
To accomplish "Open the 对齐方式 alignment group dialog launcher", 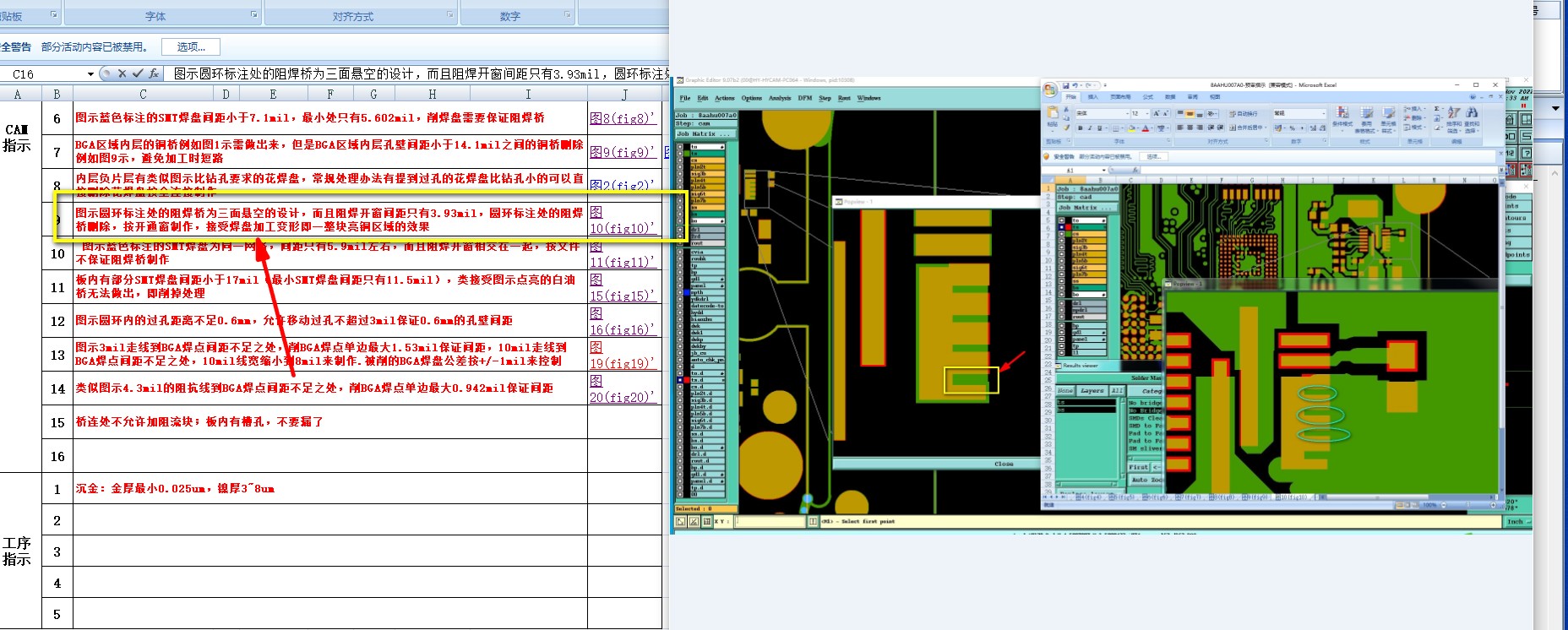I will (x=451, y=14).
